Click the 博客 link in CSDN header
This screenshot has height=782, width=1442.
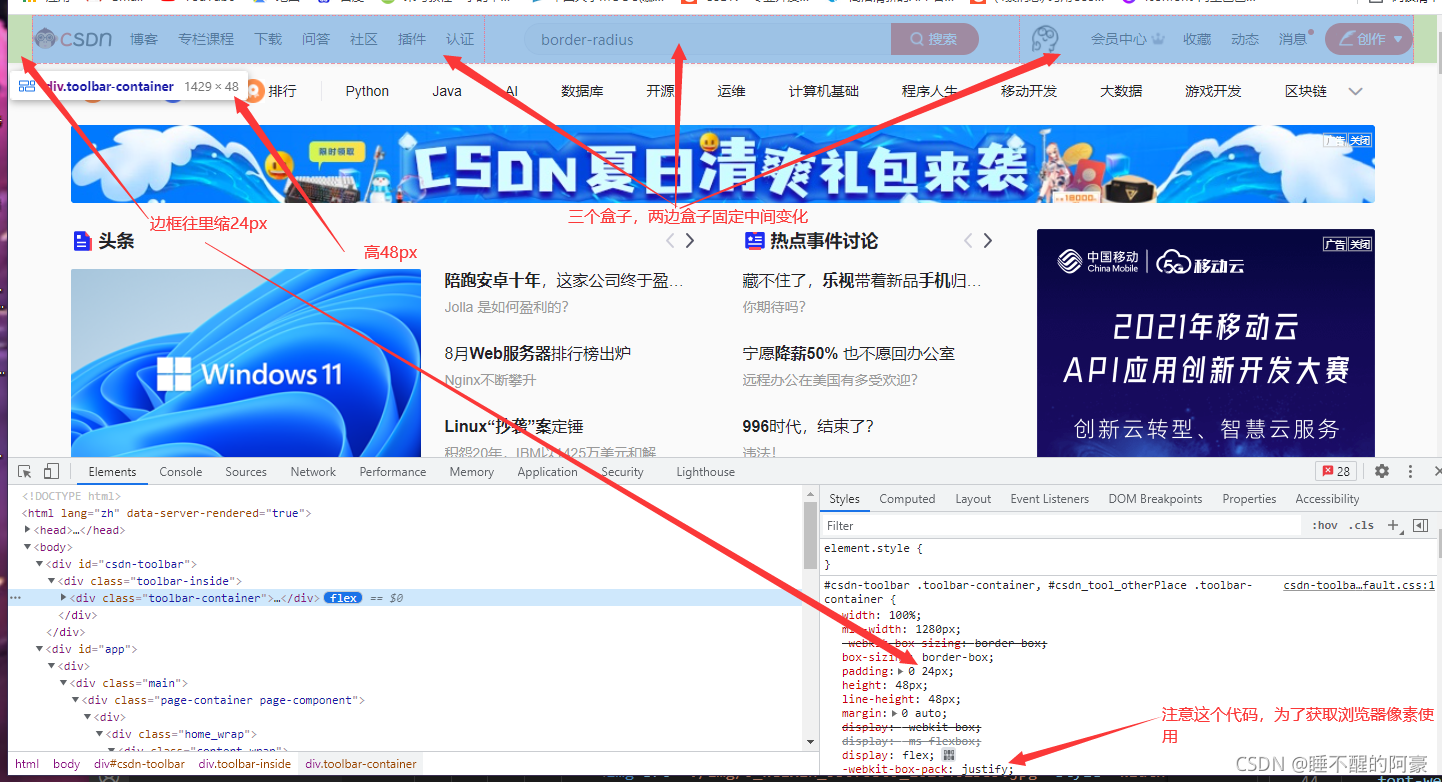(144, 39)
